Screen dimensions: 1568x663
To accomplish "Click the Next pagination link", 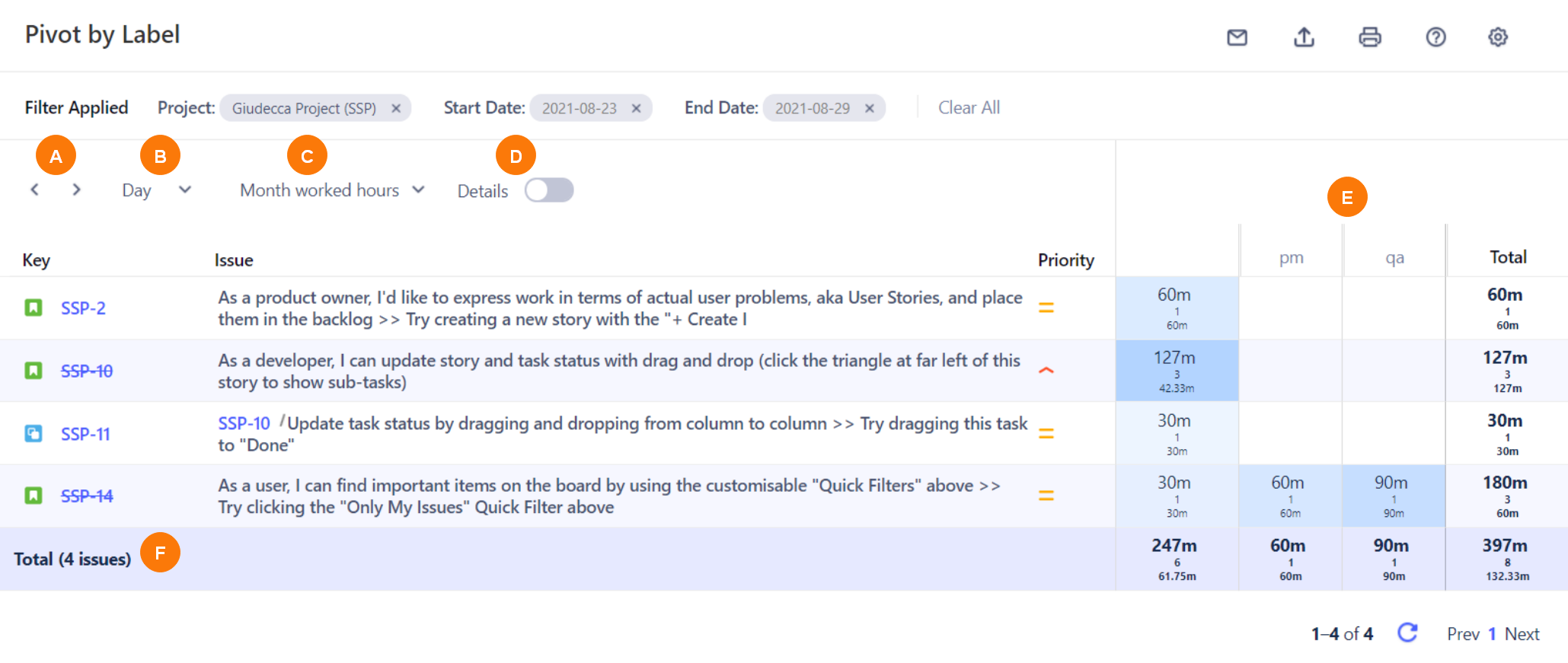I will (x=1522, y=634).
